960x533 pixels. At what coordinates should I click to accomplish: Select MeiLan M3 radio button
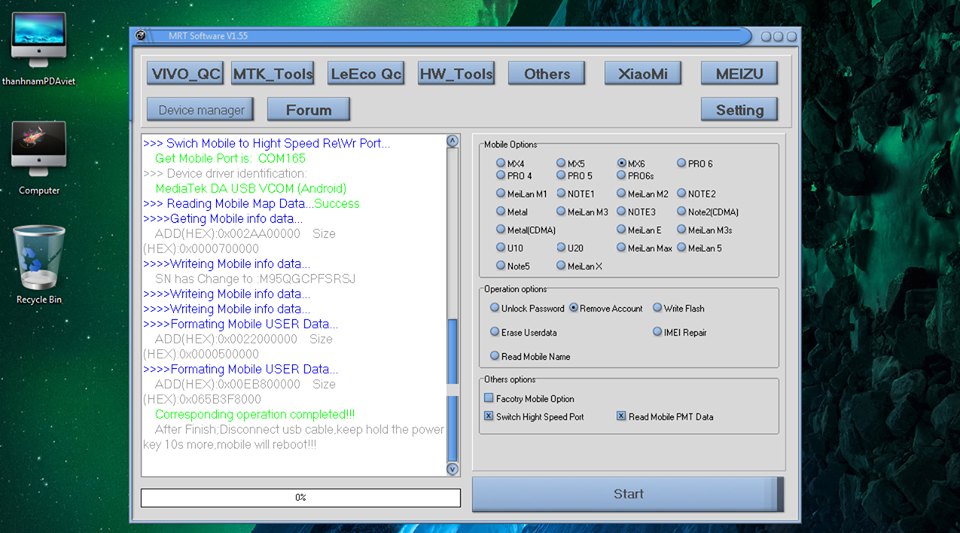click(x=561, y=211)
